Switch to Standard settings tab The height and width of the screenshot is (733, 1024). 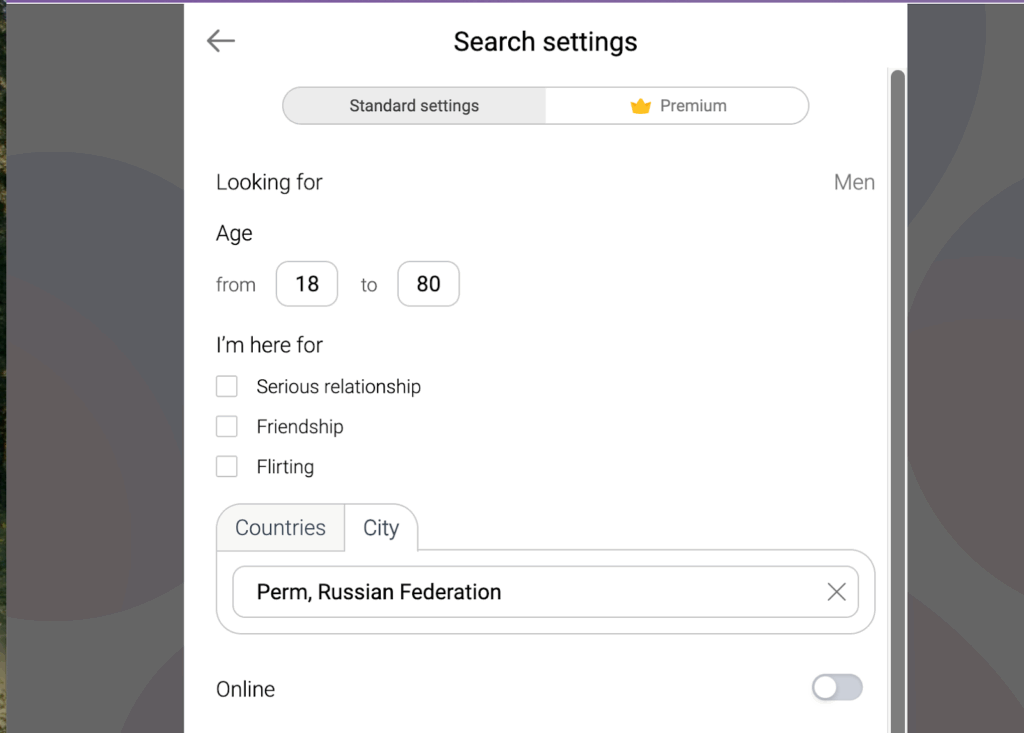point(414,106)
